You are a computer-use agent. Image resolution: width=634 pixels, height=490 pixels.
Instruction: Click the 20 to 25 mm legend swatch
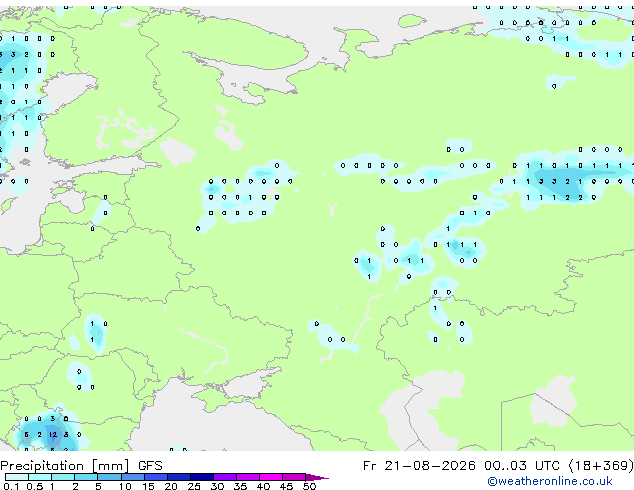click(179, 477)
